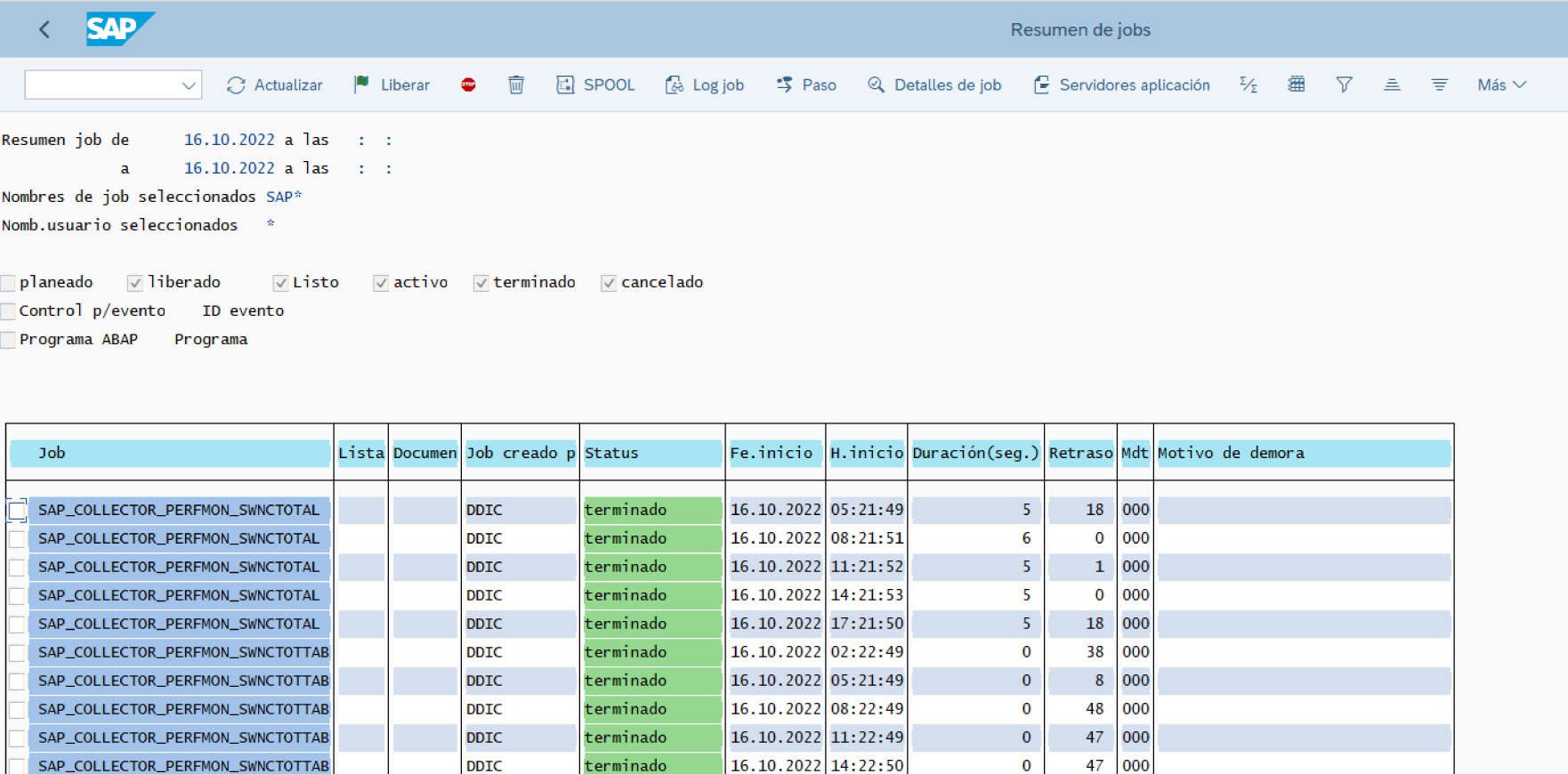Image resolution: width=1568 pixels, height=774 pixels.
Task: Open the filter funnel icon
Action: point(1344,85)
